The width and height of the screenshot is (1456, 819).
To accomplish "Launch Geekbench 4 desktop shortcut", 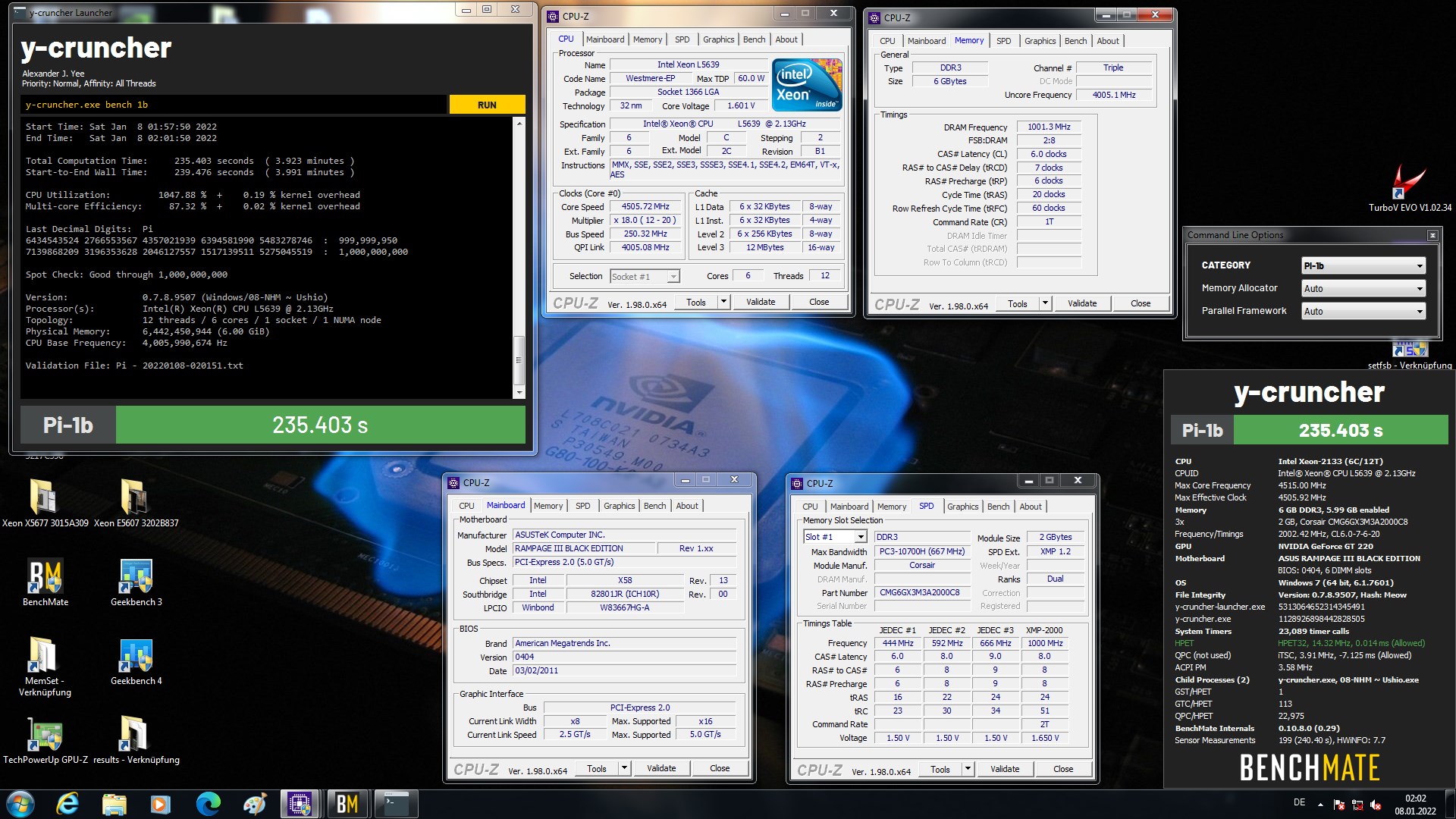I will 136,661.
